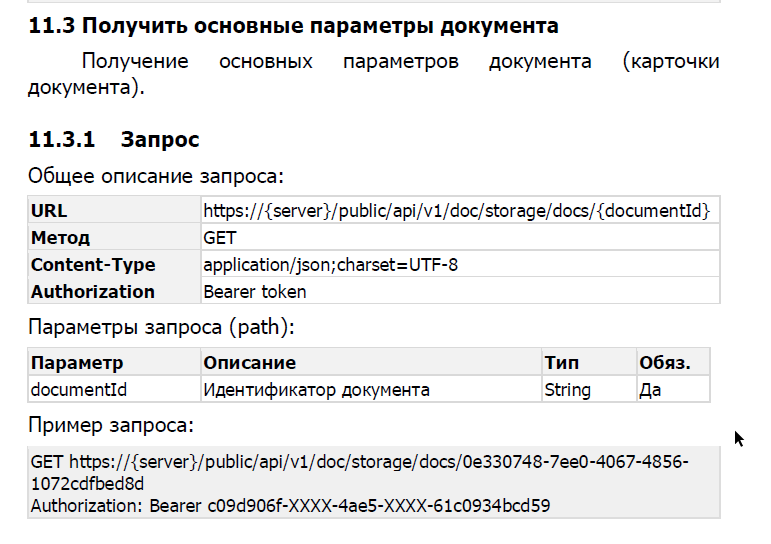Screen dimensions: 771x544
Task: Click the 'Идентификатор документа' description cell
Action: (317, 389)
